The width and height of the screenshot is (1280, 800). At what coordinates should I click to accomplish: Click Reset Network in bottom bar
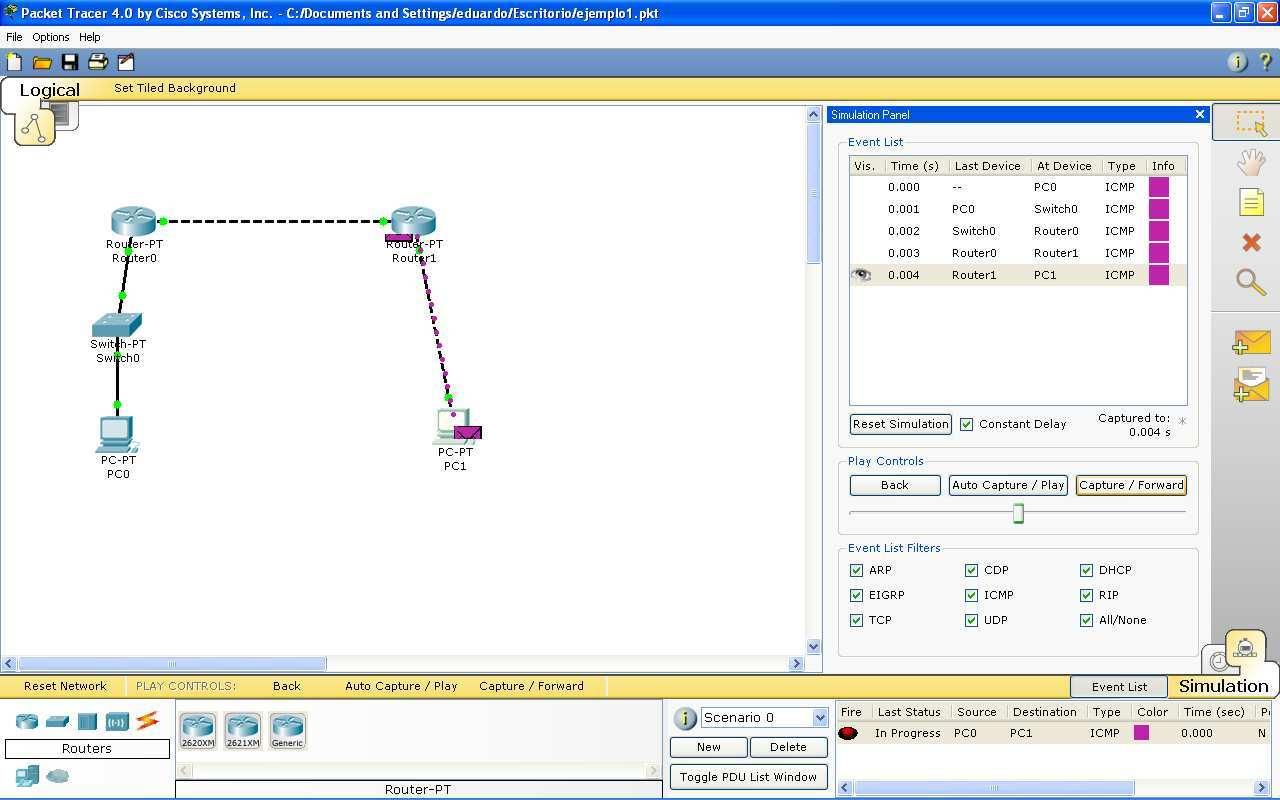65,686
